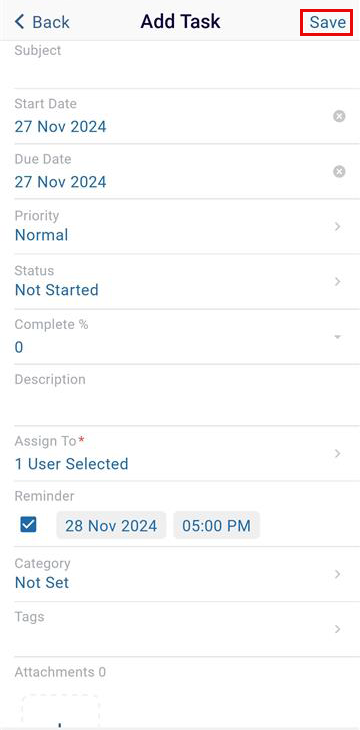Change the 05:00 PM reminder time

(x=217, y=526)
